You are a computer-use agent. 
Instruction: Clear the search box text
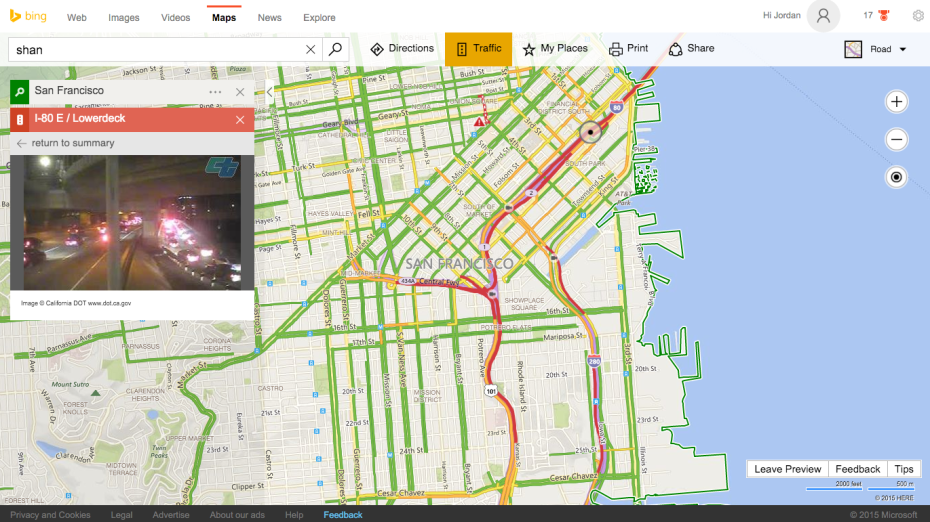click(x=310, y=49)
